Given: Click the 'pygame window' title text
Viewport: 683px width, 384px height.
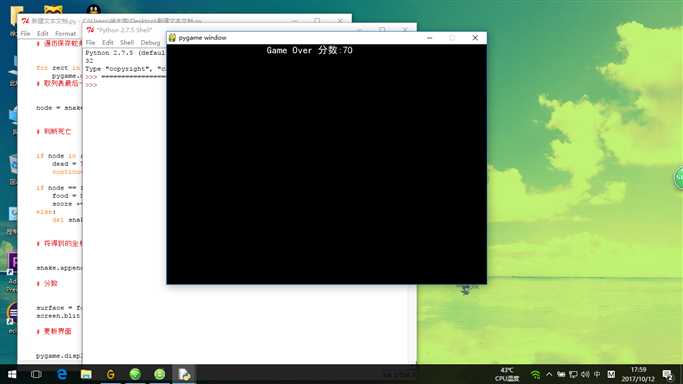Looking at the screenshot, I should [x=202, y=38].
